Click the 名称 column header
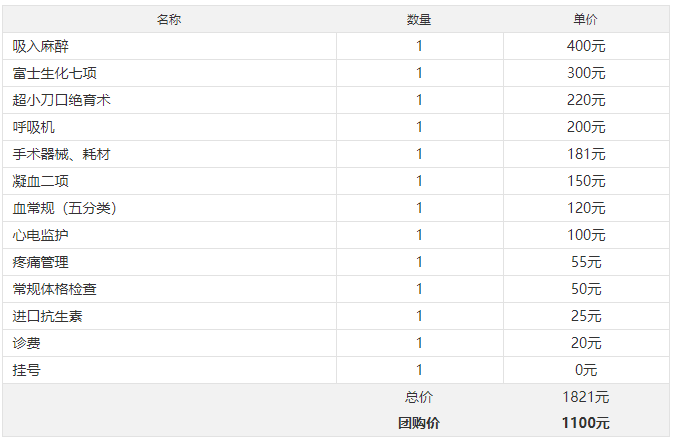Viewport: 674px width, 440px height. click(169, 19)
